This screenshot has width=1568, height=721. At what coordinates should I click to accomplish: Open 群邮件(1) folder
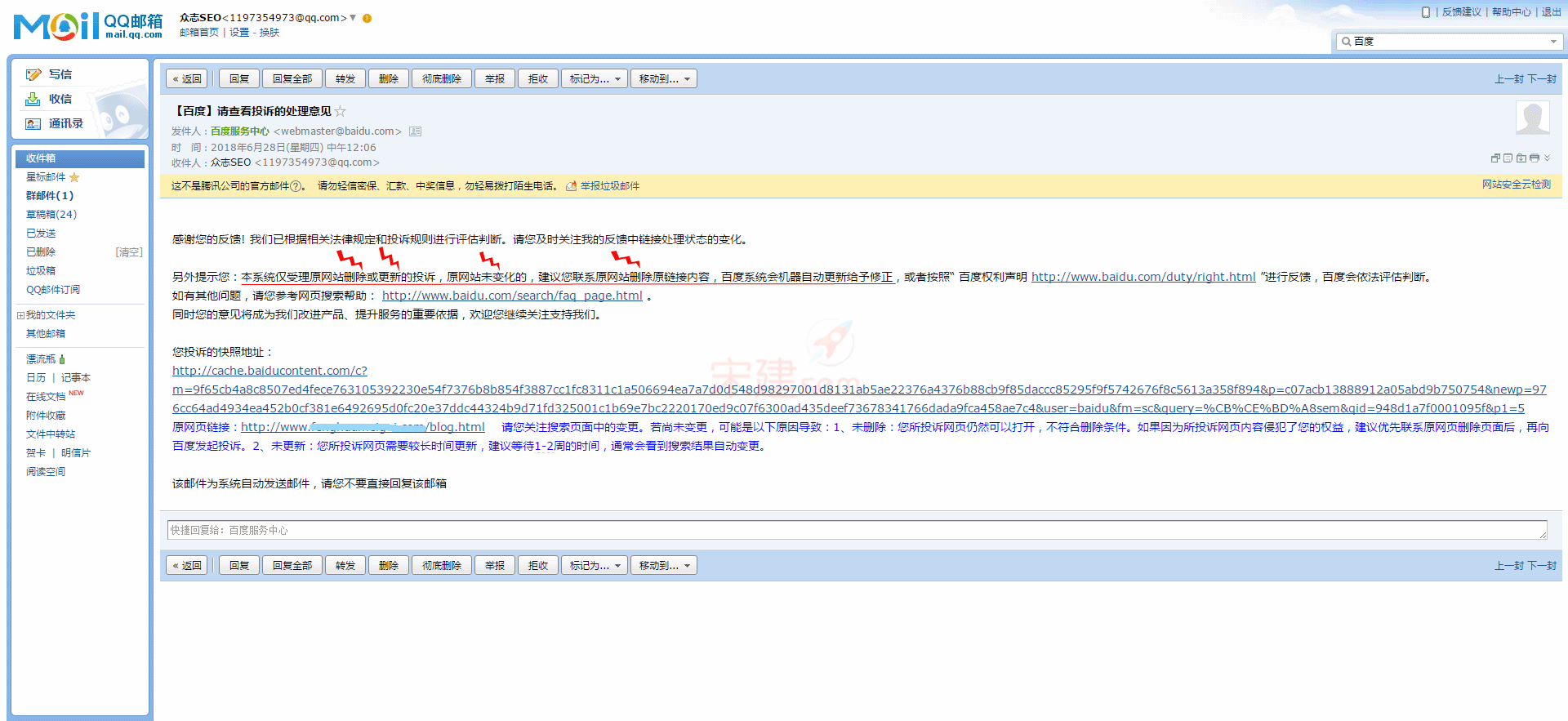[x=50, y=196]
